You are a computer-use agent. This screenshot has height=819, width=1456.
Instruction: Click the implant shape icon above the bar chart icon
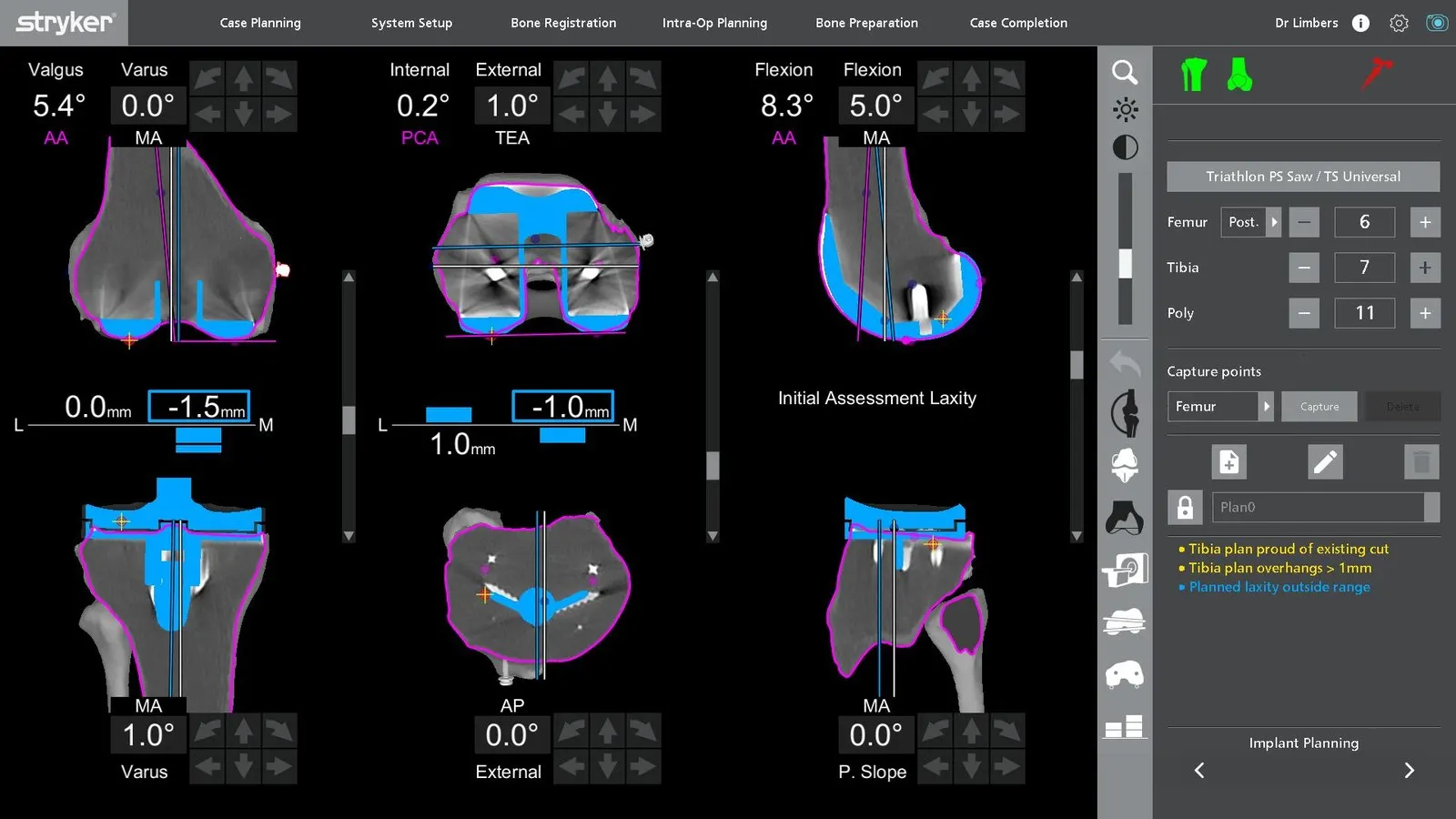tap(1125, 674)
